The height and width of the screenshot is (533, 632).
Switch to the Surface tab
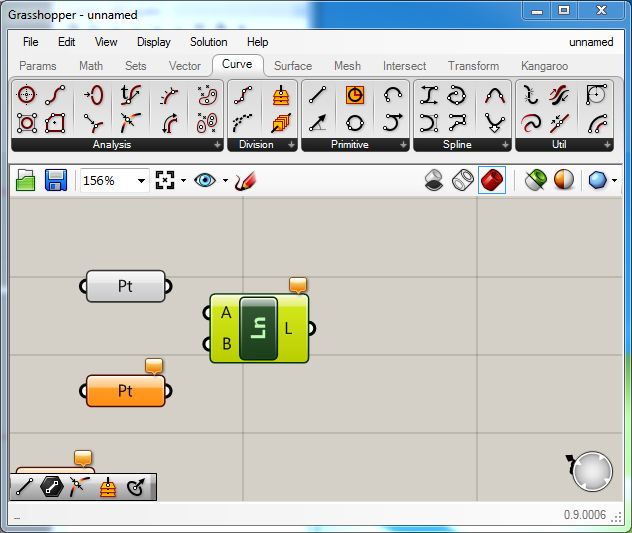pyautogui.click(x=293, y=66)
